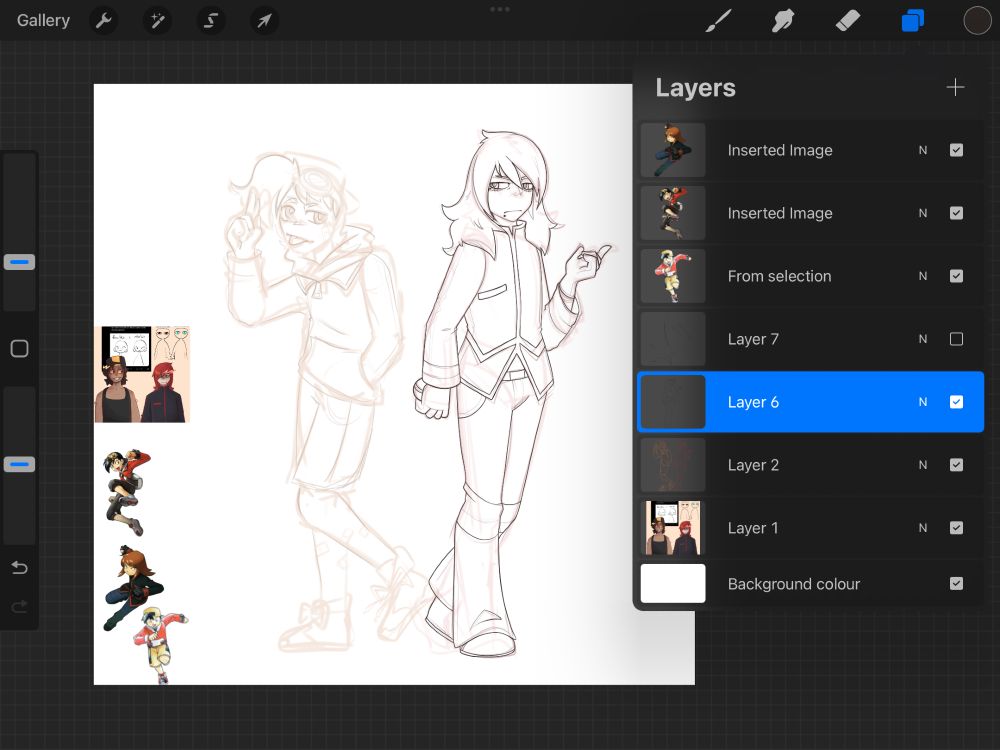
Task: Hide Layer 6 using its checkbox
Action: click(x=956, y=402)
